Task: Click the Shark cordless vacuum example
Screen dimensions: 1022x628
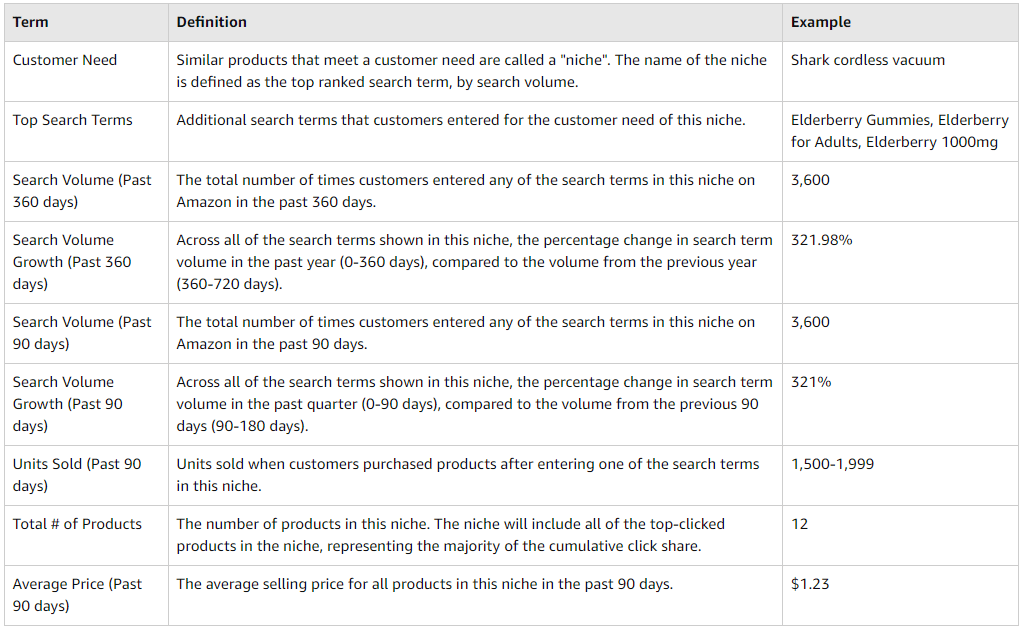Action: point(868,60)
